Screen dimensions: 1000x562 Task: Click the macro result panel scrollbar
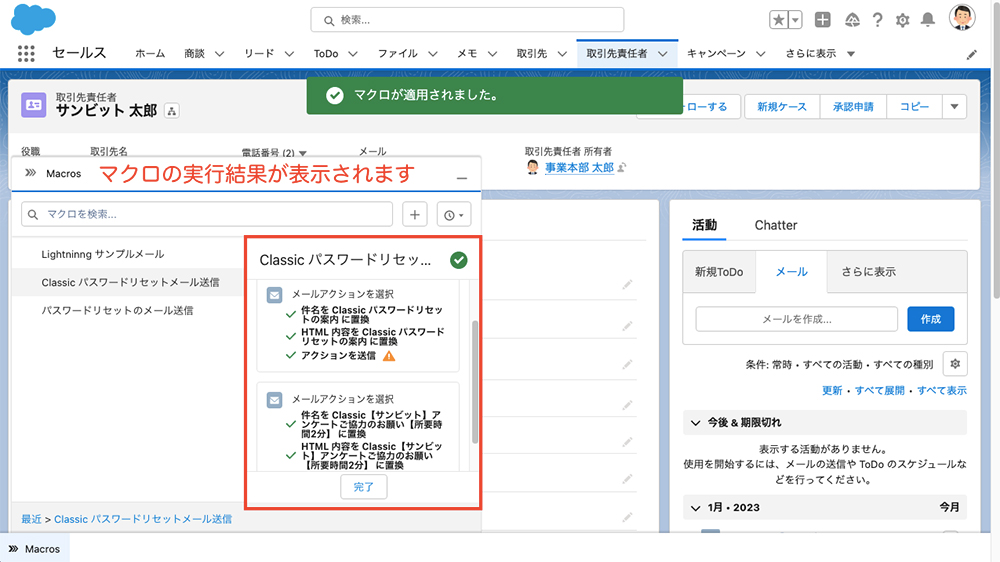(x=474, y=381)
